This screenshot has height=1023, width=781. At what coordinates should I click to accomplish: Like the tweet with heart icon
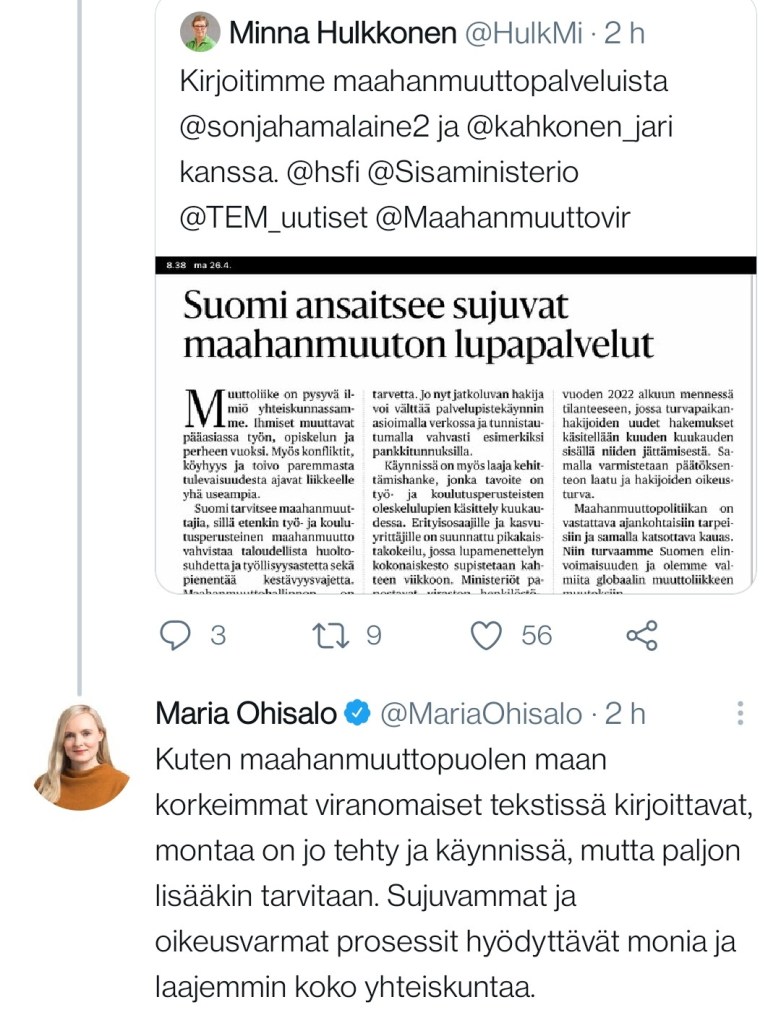click(x=486, y=635)
